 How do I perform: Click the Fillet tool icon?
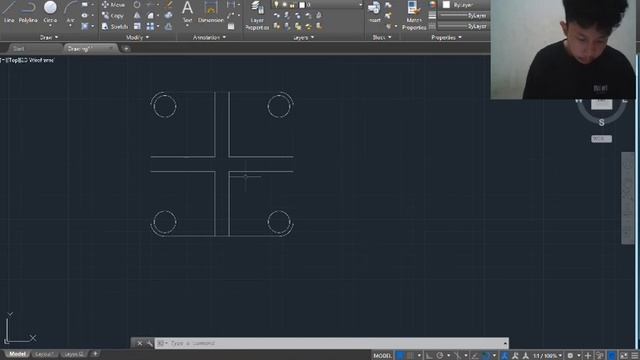[151, 16]
